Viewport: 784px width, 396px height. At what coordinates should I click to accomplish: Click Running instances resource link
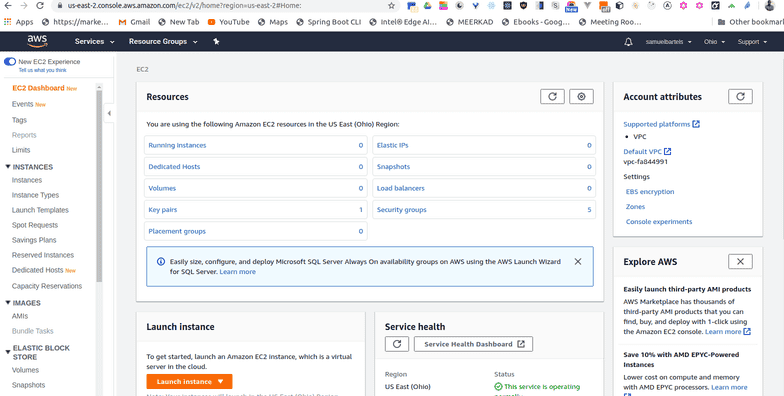(177, 146)
